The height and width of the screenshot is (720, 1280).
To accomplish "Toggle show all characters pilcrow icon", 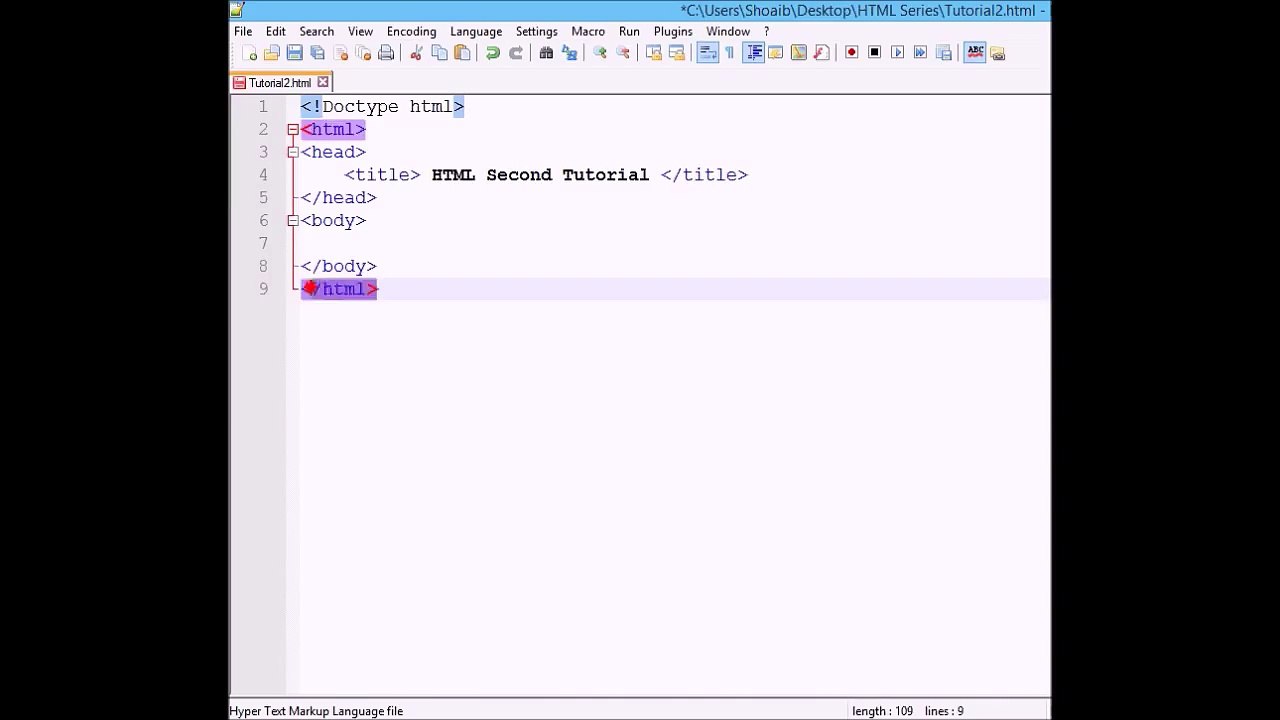I will (730, 53).
